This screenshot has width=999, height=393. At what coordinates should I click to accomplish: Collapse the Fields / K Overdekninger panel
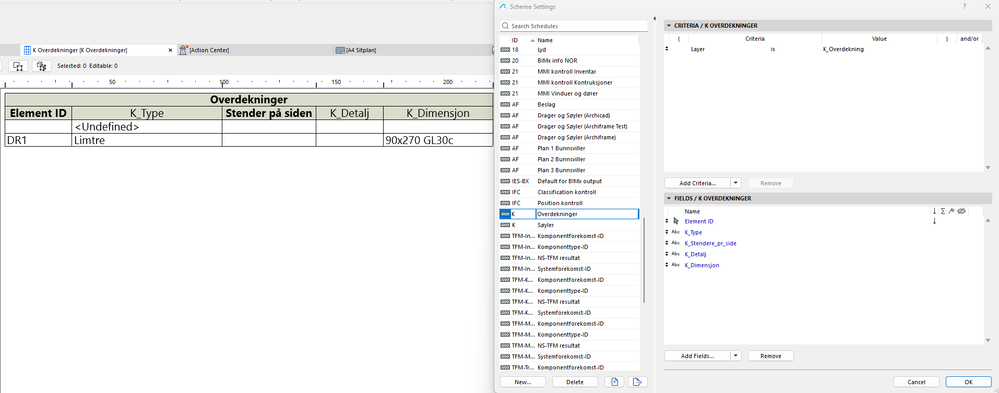click(x=669, y=198)
